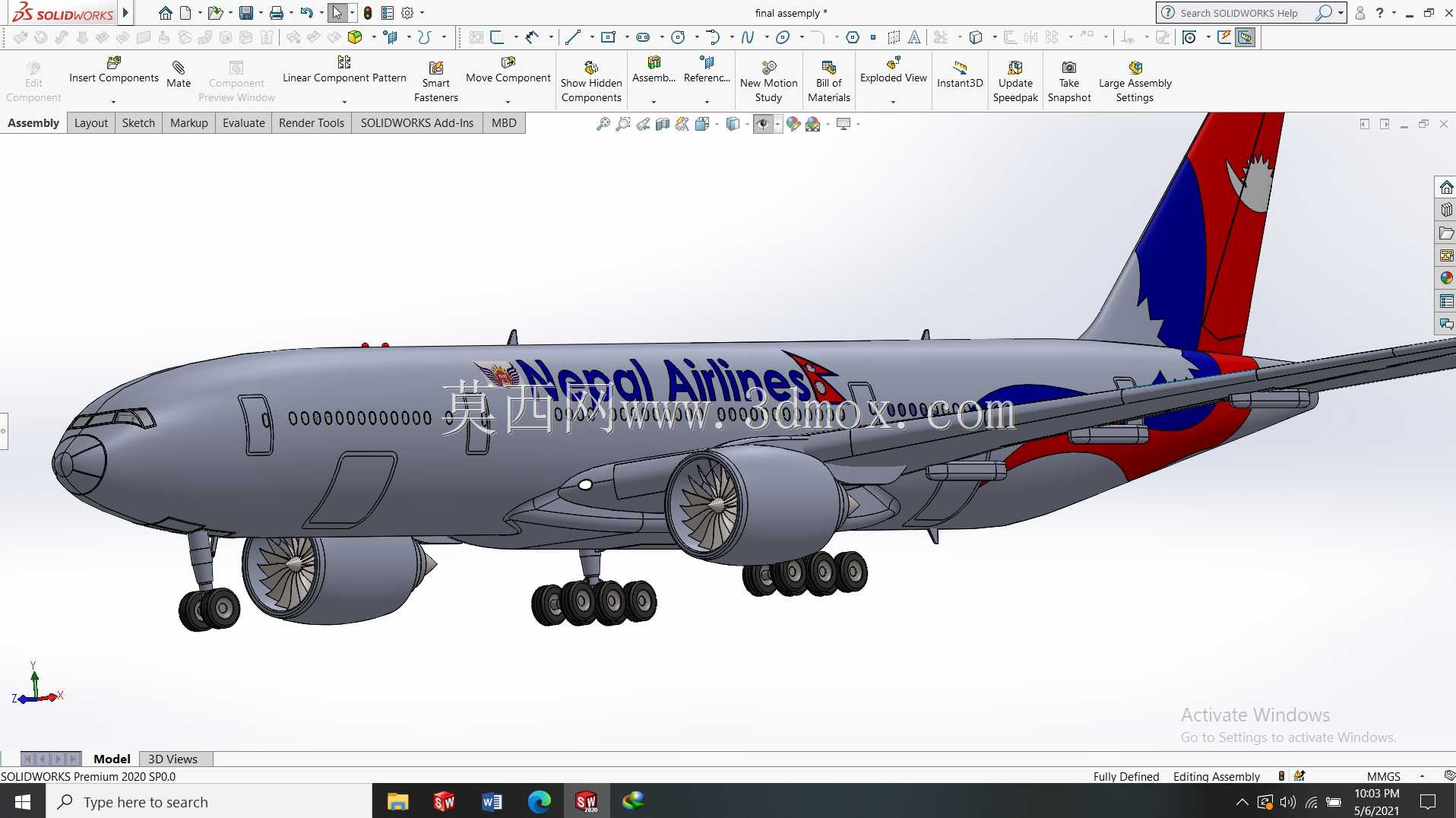Switch to the Layout tab
The image size is (1456, 818).
pyautogui.click(x=91, y=123)
